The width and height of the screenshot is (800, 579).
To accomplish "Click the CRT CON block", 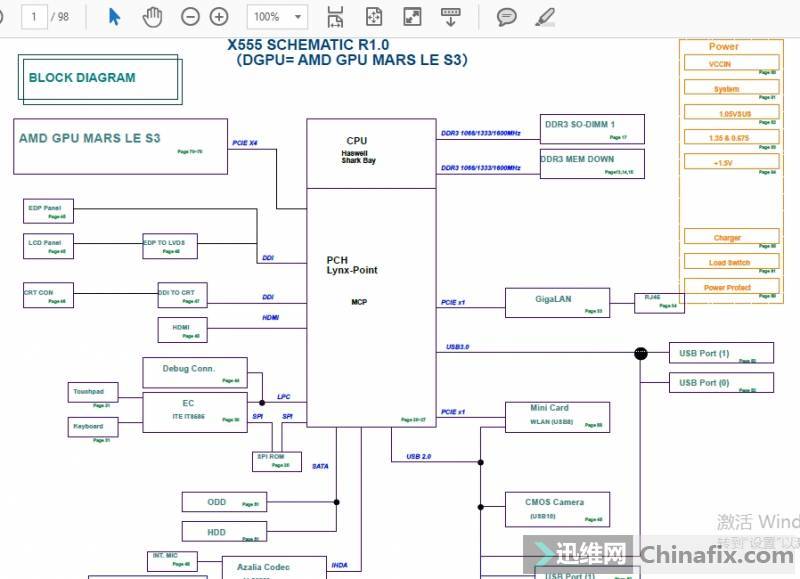I will (x=48, y=295).
